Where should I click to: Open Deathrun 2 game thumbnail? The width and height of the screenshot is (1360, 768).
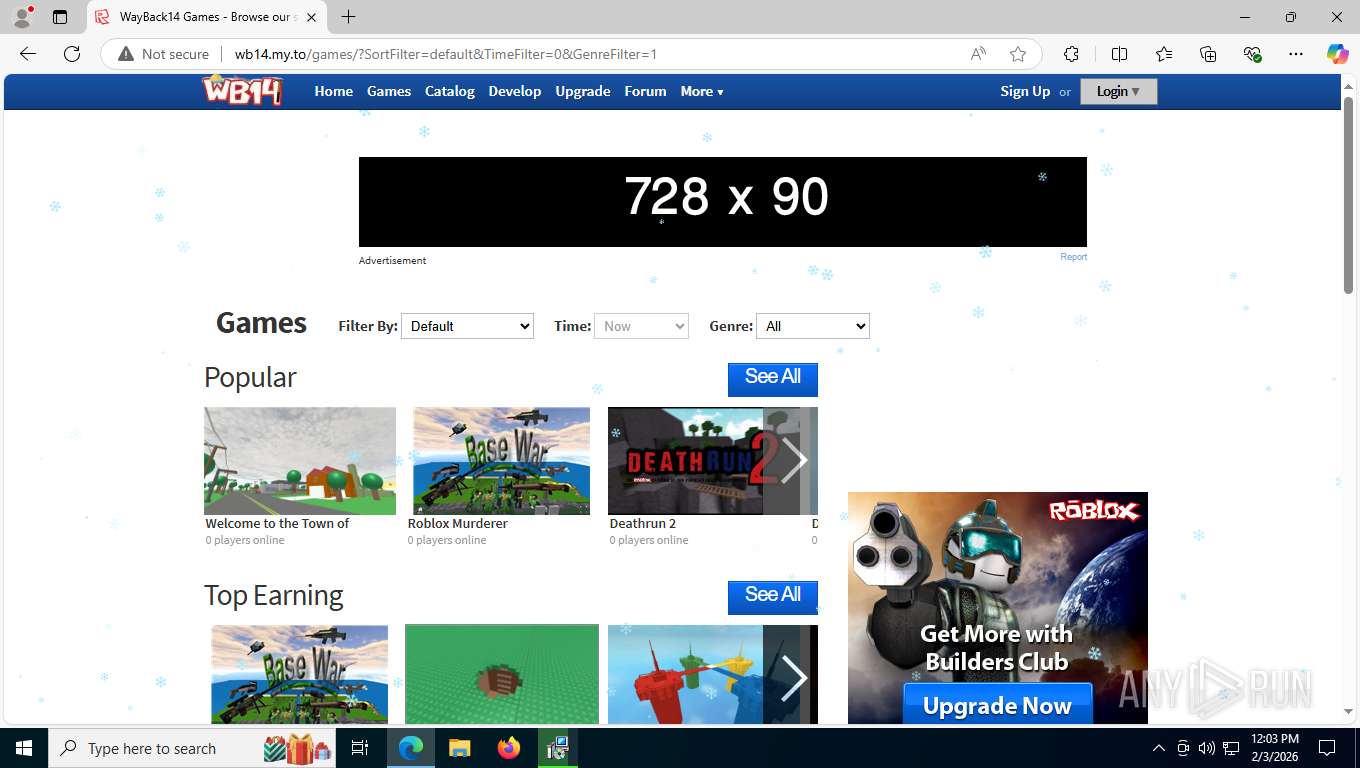(x=688, y=461)
